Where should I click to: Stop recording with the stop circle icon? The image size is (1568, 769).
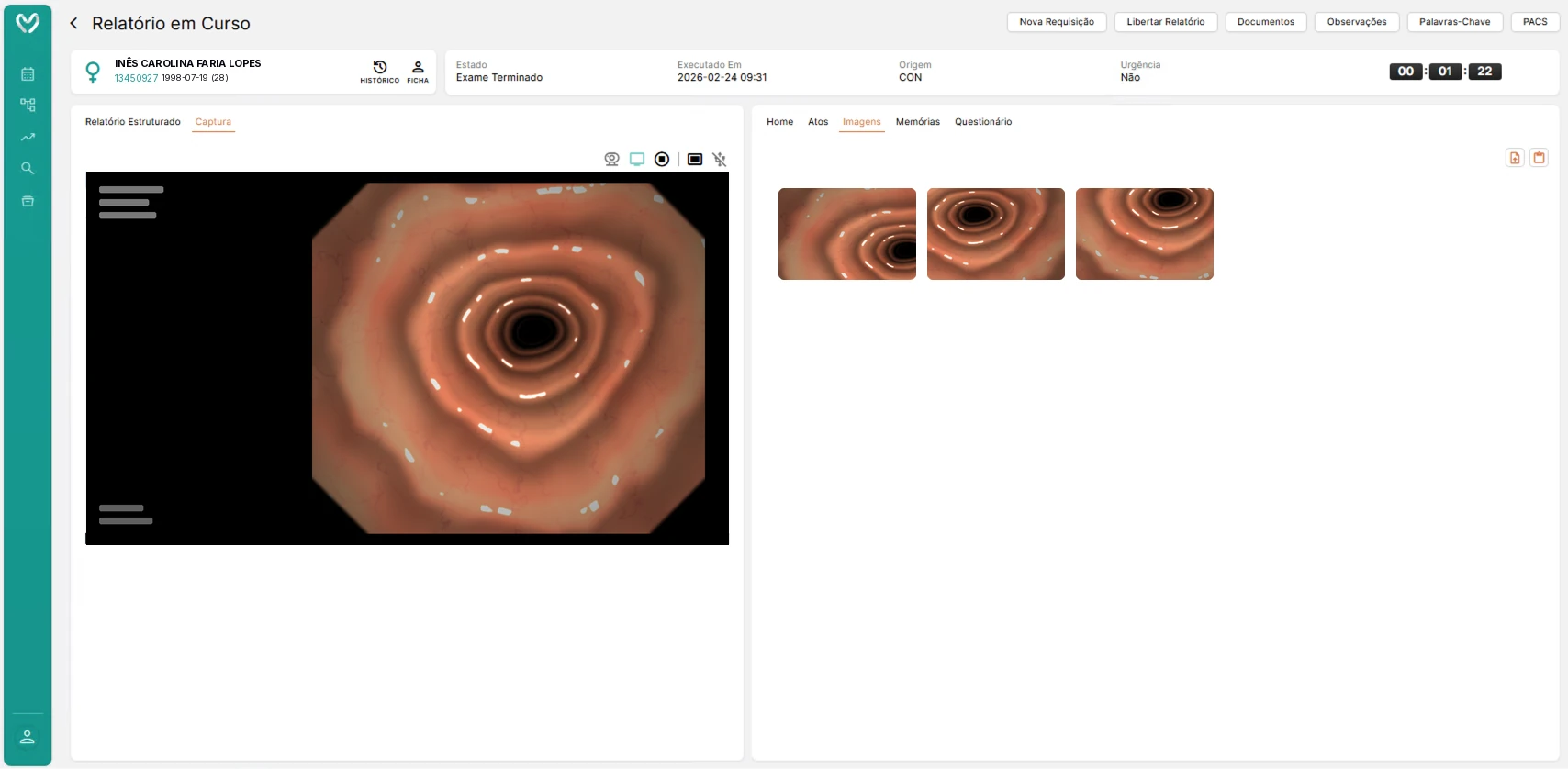pos(662,160)
